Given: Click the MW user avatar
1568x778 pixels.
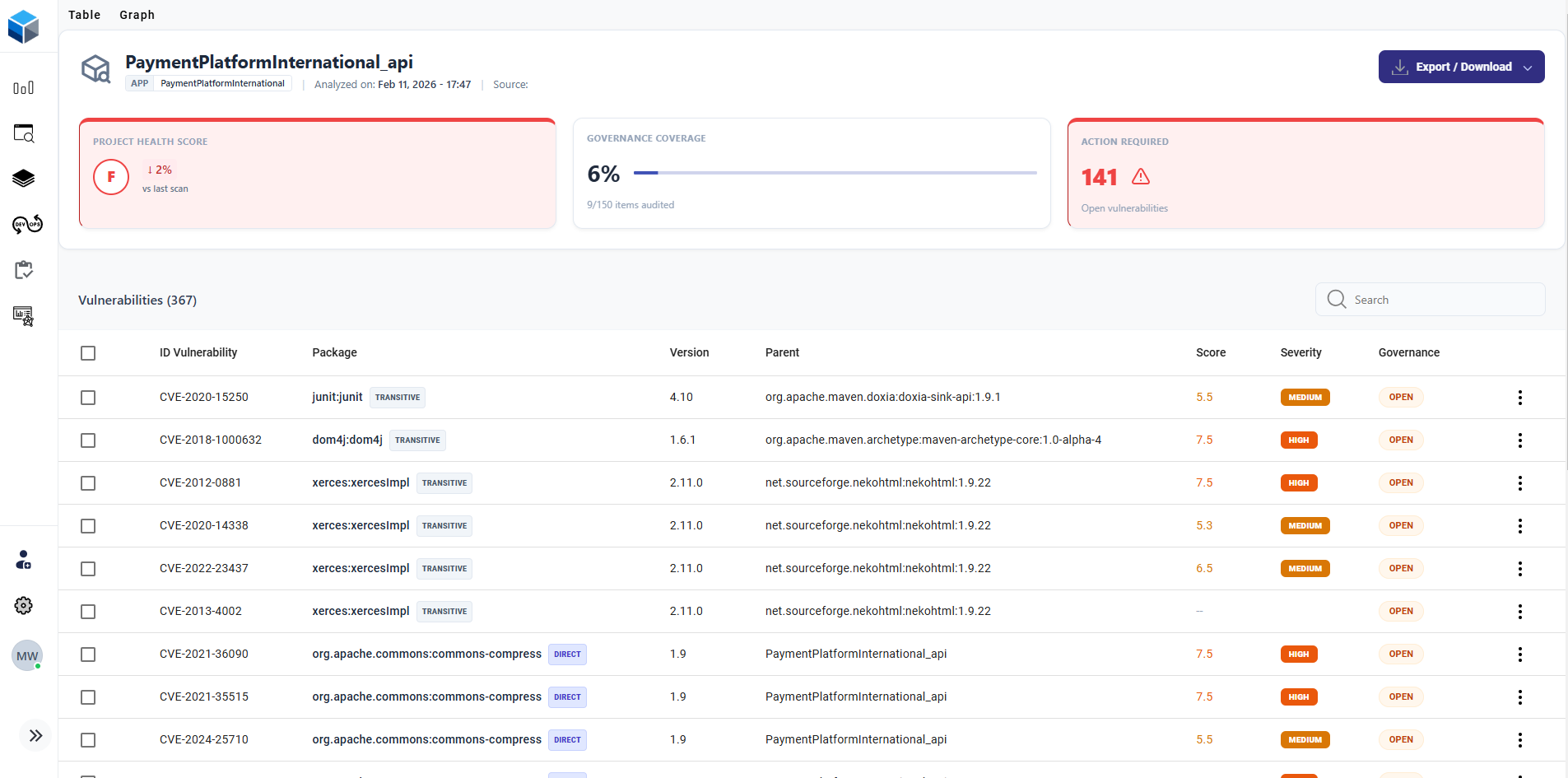Looking at the screenshot, I should pyautogui.click(x=27, y=656).
